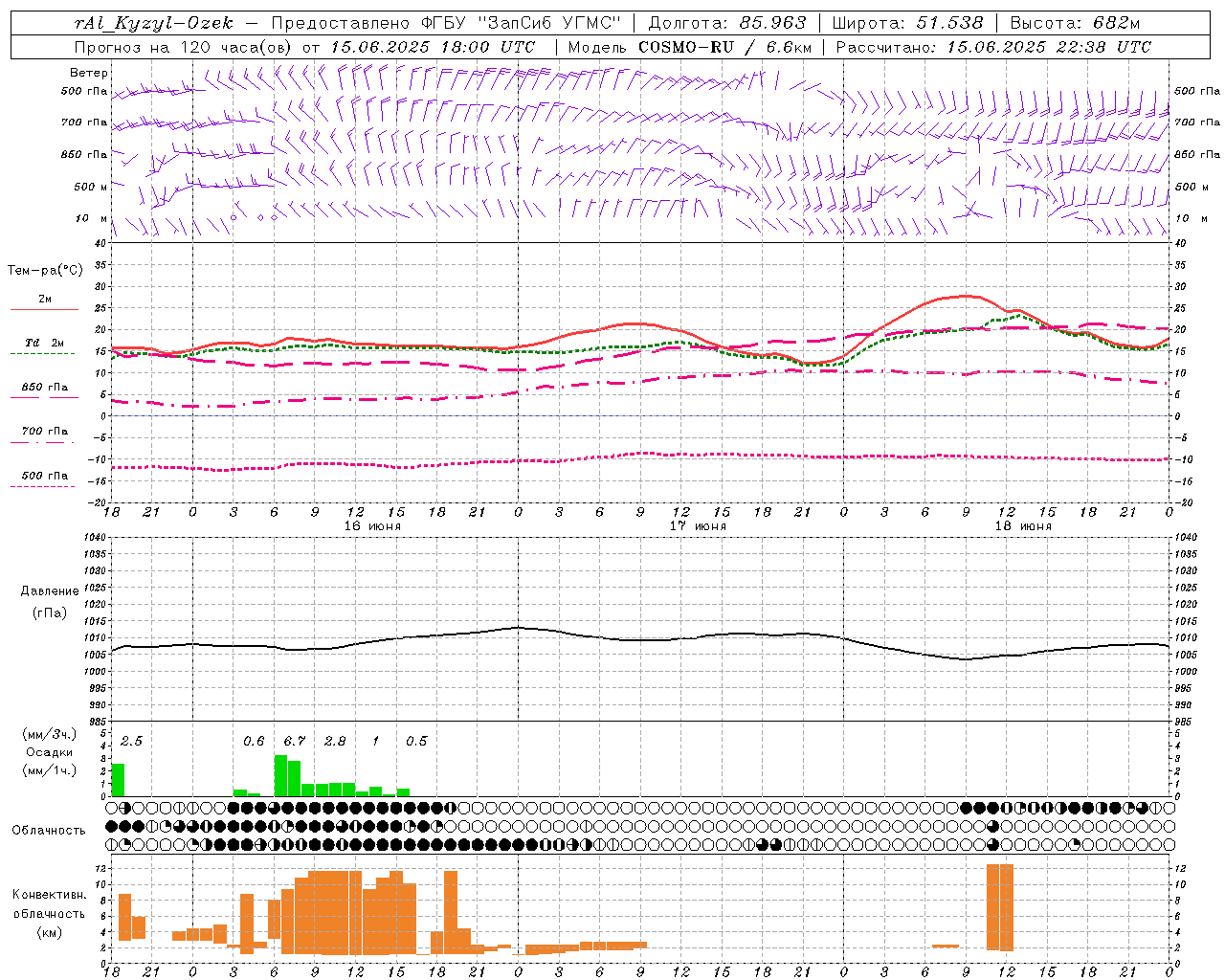Select the latitude value 51.538
The height and width of the screenshot is (980, 1225).
coord(949,23)
